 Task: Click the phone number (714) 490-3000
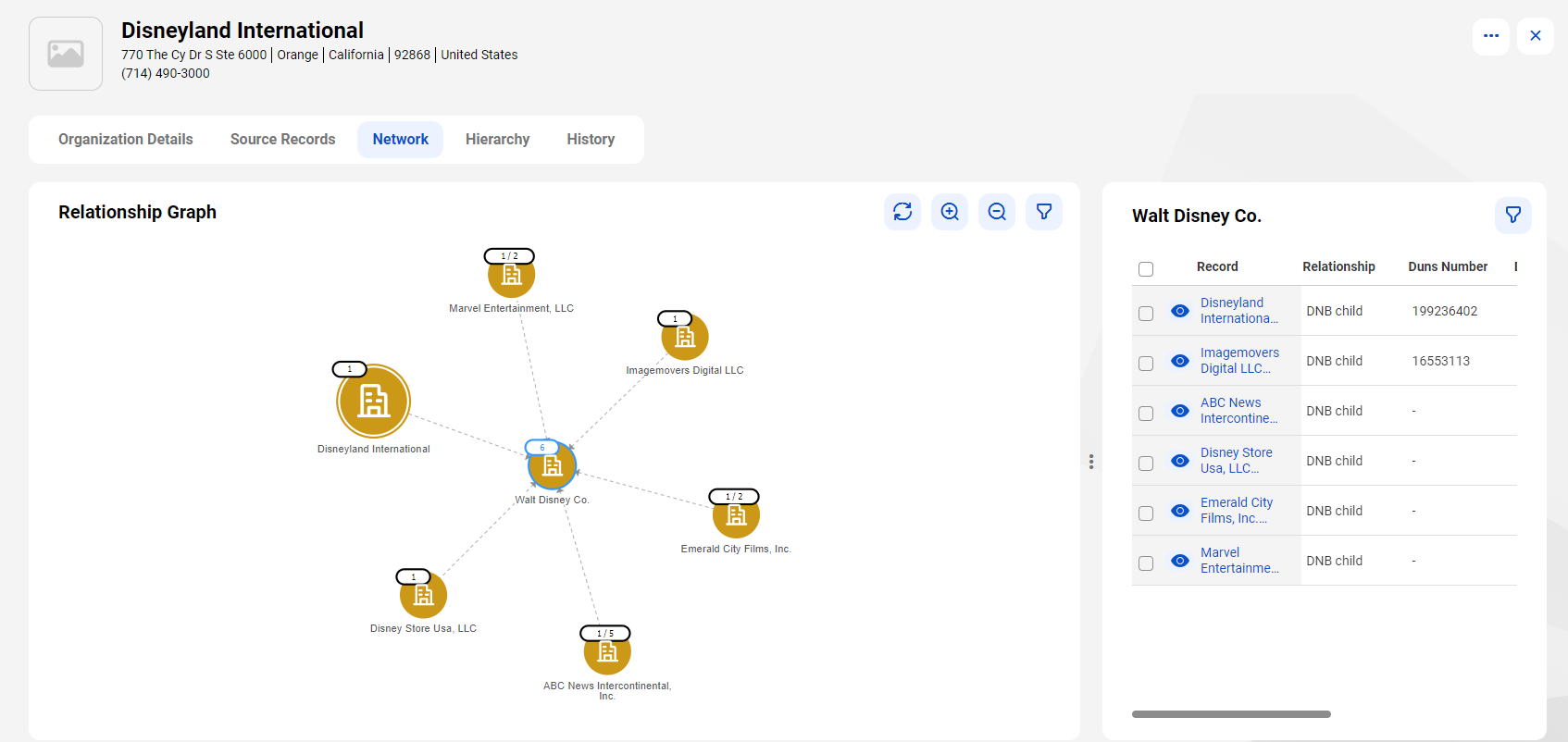166,73
